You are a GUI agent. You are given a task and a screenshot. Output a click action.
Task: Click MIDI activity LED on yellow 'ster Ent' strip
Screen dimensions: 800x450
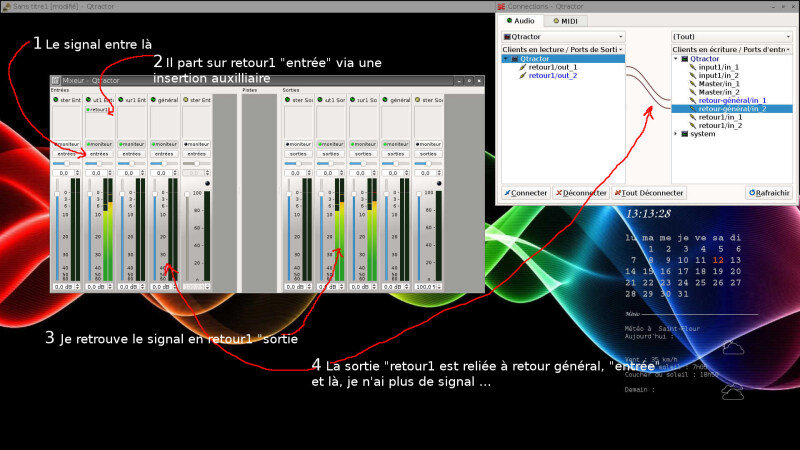(x=207, y=183)
